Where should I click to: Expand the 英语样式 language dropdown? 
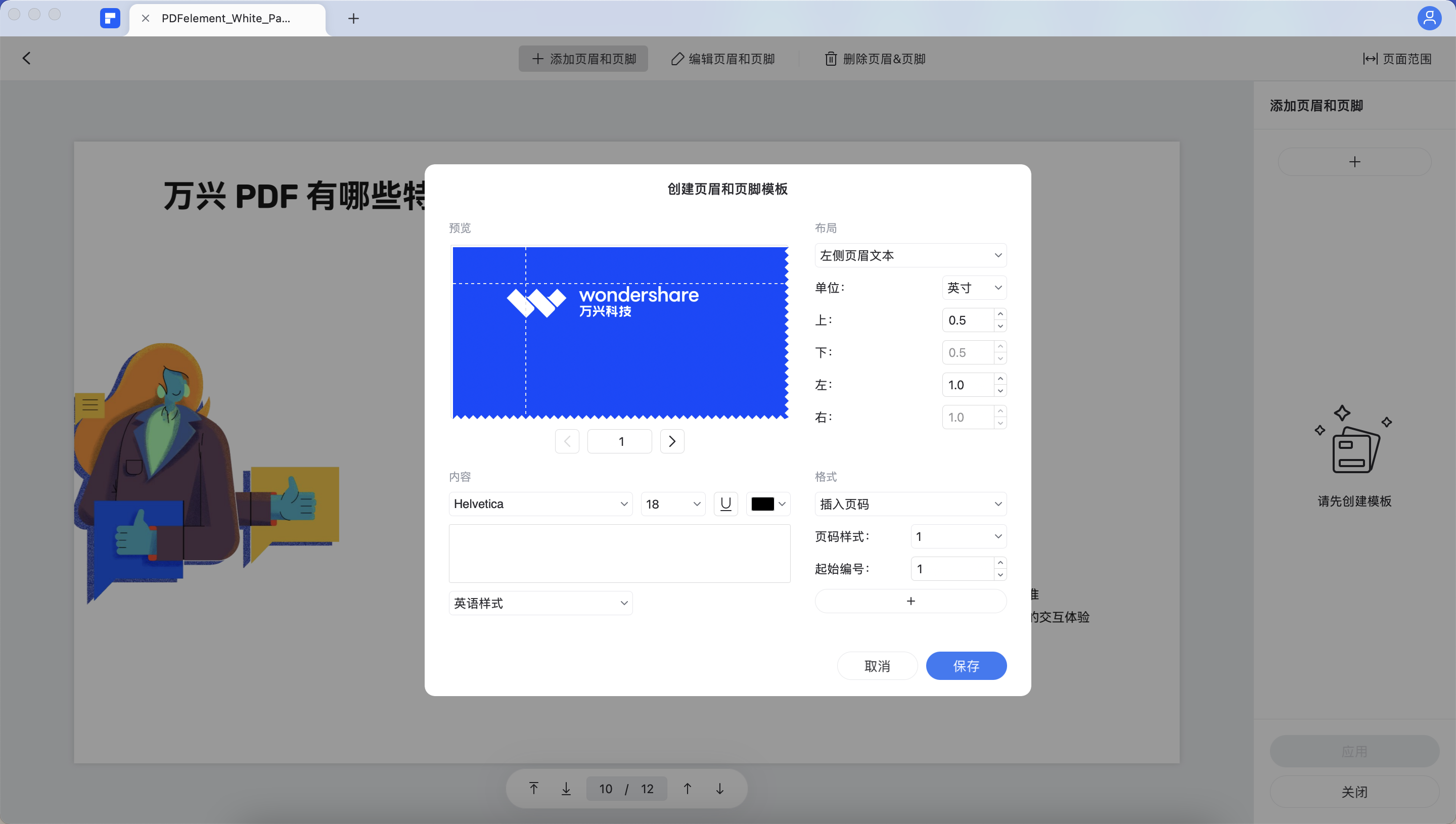pos(540,602)
